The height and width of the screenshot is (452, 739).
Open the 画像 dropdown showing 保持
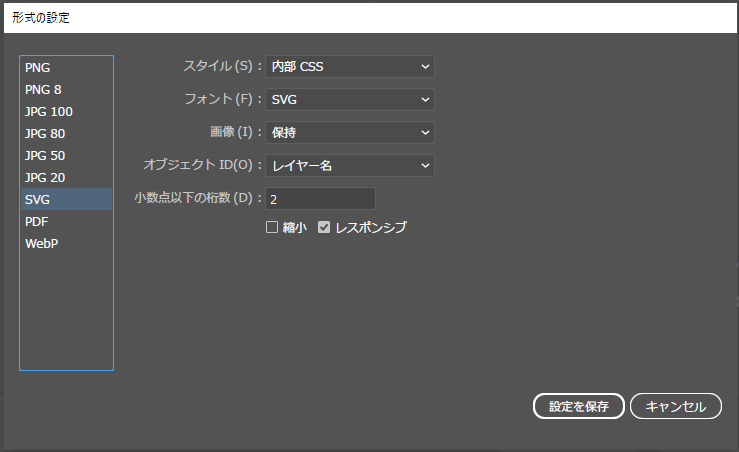[349, 132]
